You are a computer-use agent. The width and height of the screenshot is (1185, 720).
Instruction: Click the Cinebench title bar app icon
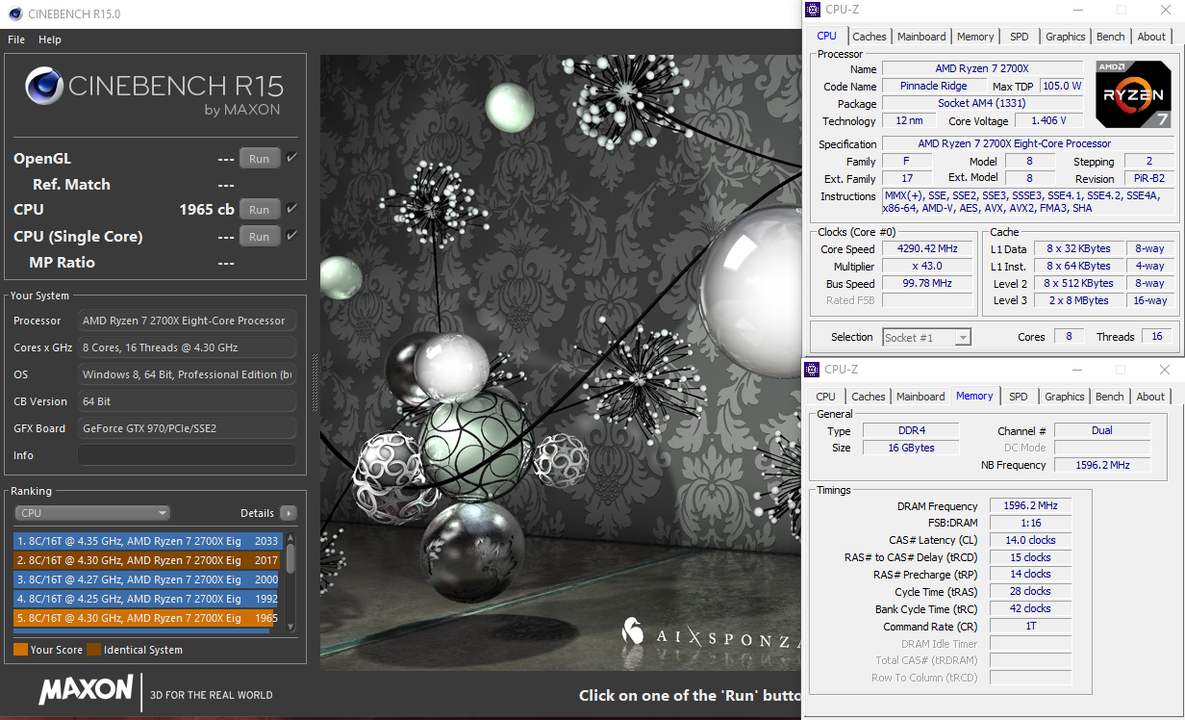[x=15, y=14]
